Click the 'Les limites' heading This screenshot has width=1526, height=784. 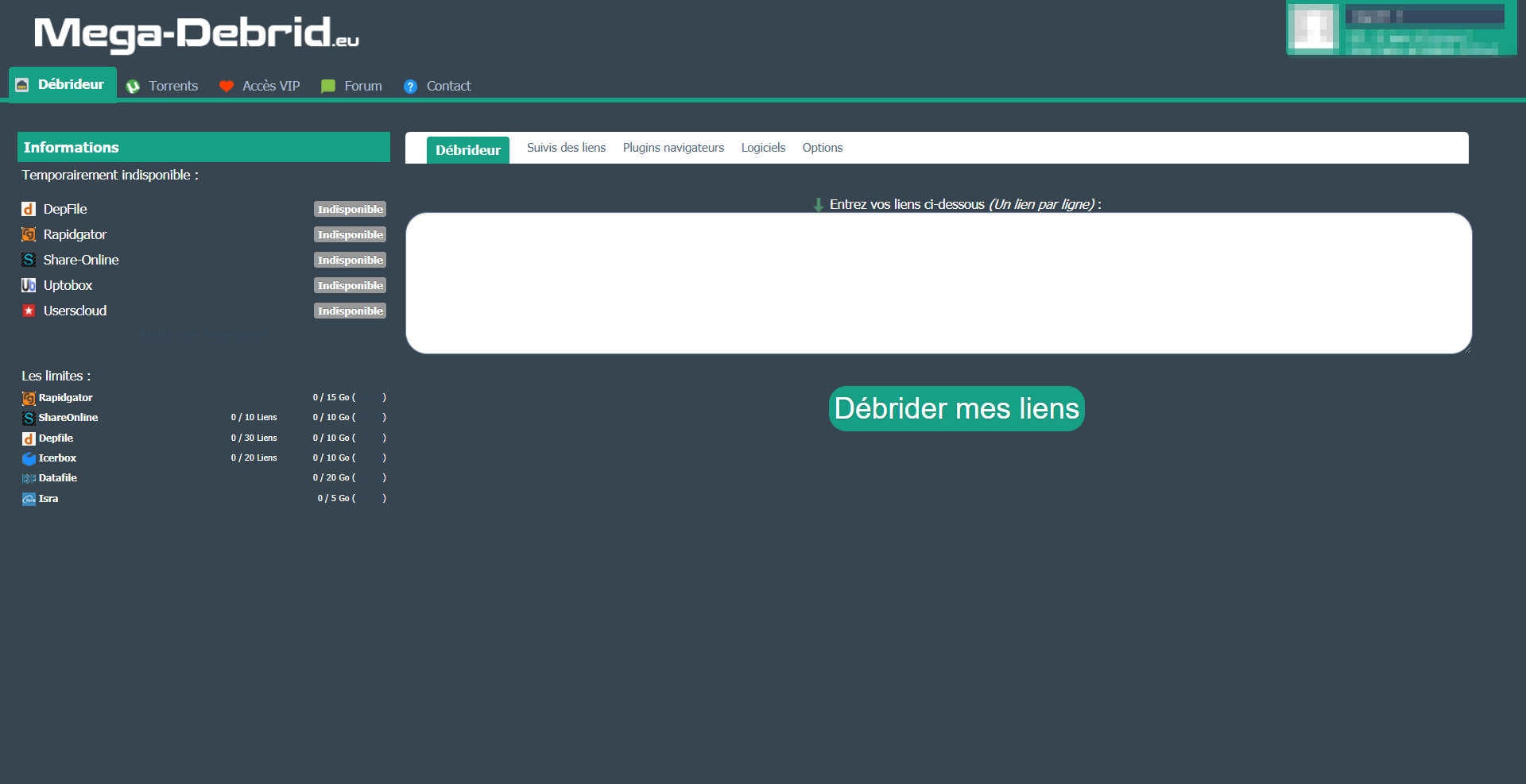[56, 376]
